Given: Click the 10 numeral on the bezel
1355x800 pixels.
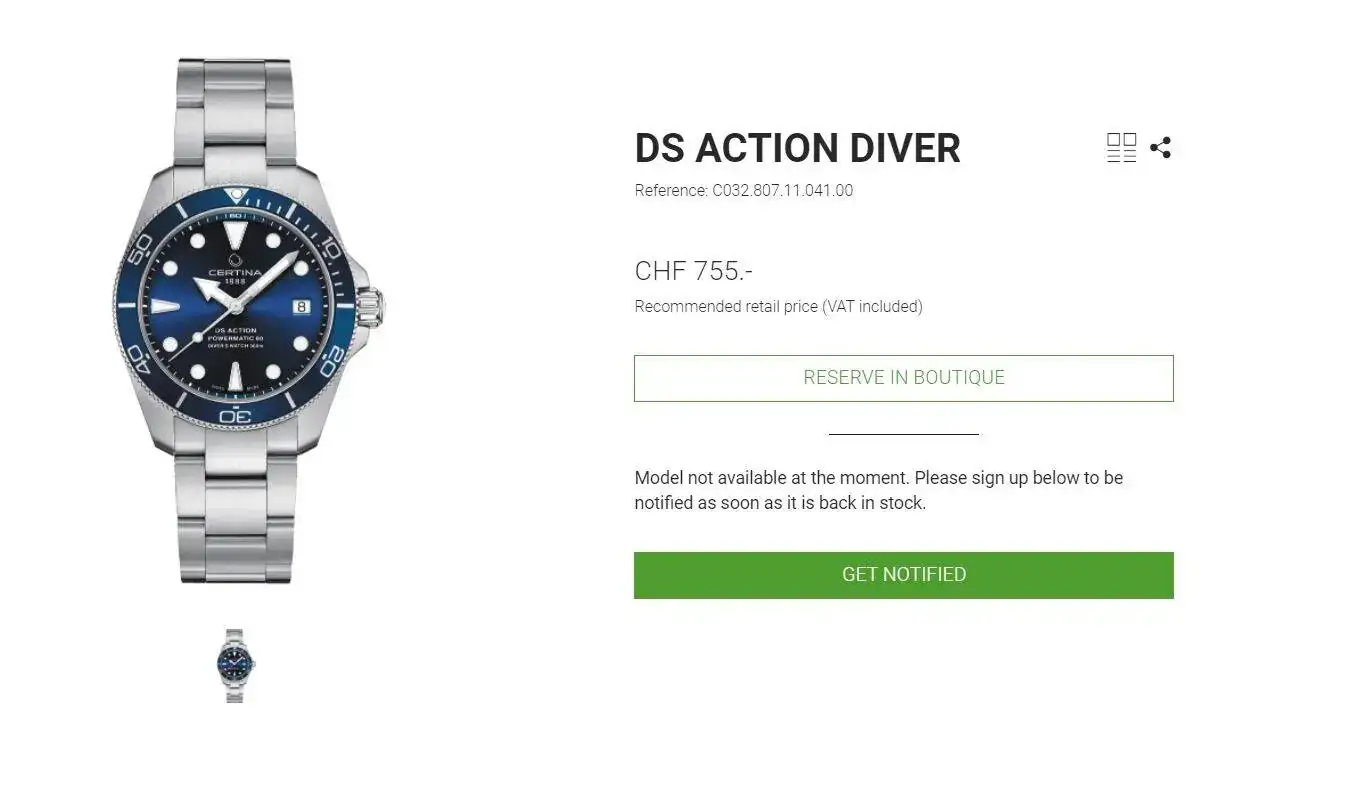Looking at the screenshot, I should pyautogui.click(x=329, y=248).
